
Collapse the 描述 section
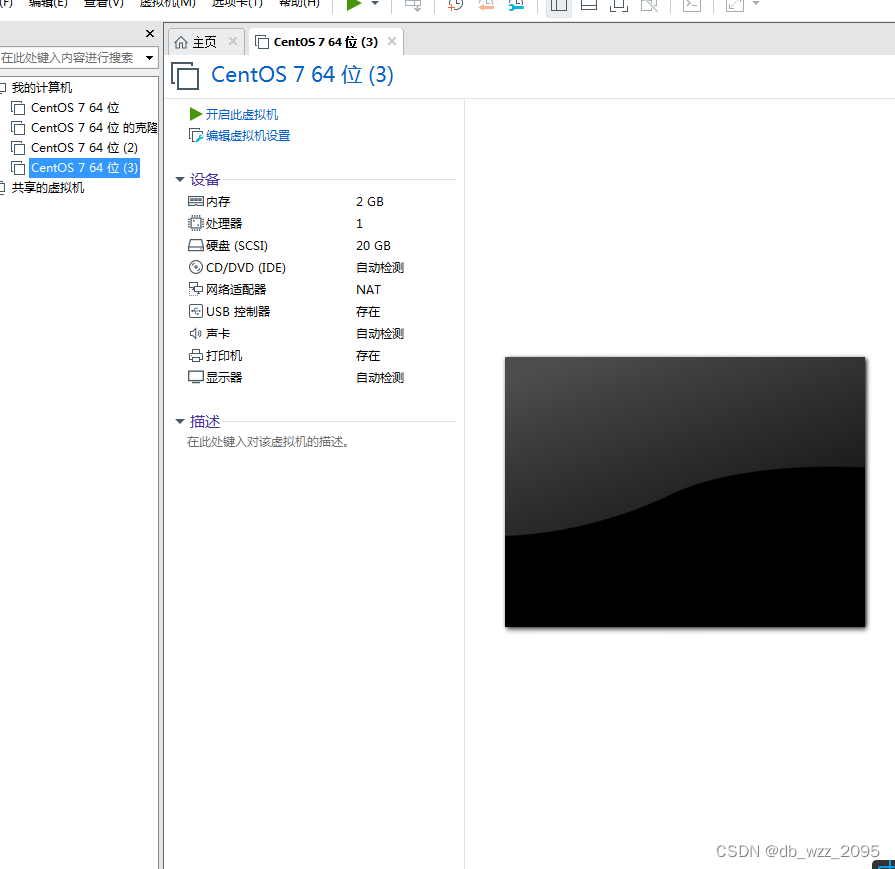[x=180, y=421]
